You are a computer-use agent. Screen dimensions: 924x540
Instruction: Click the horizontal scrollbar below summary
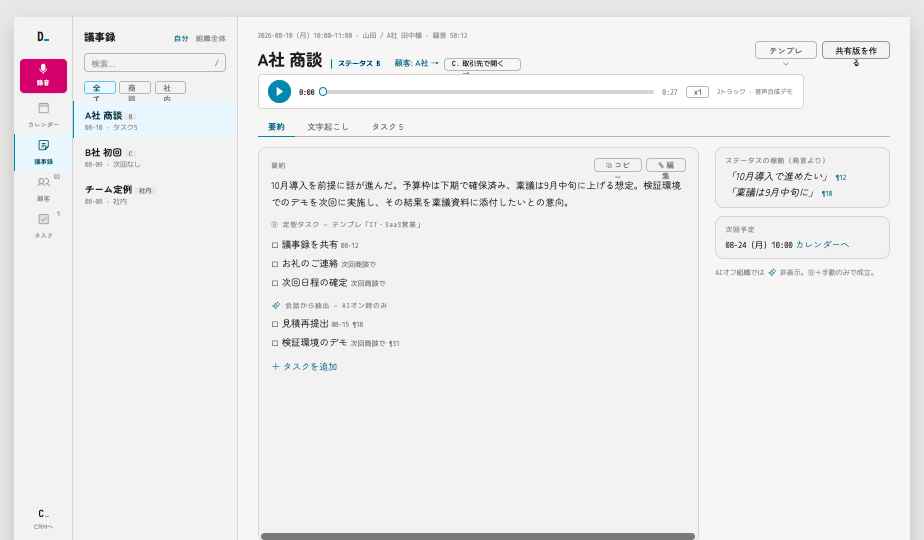point(477,536)
